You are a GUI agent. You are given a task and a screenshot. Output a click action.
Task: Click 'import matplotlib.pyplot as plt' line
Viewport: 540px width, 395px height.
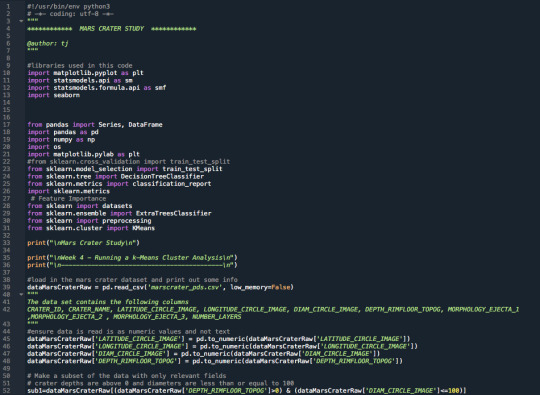pyautogui.click(x=85, y=73)
